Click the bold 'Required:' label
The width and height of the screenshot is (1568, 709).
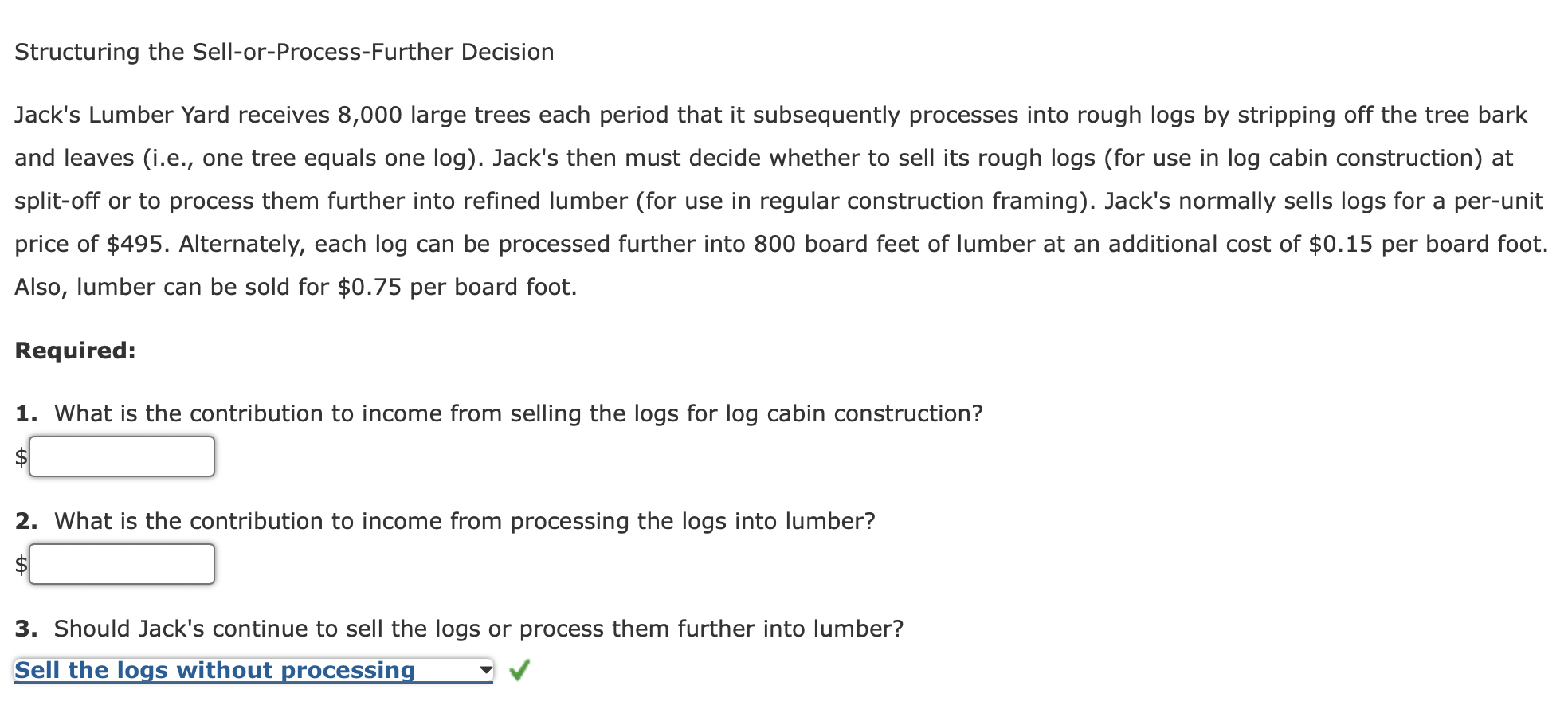76,349
